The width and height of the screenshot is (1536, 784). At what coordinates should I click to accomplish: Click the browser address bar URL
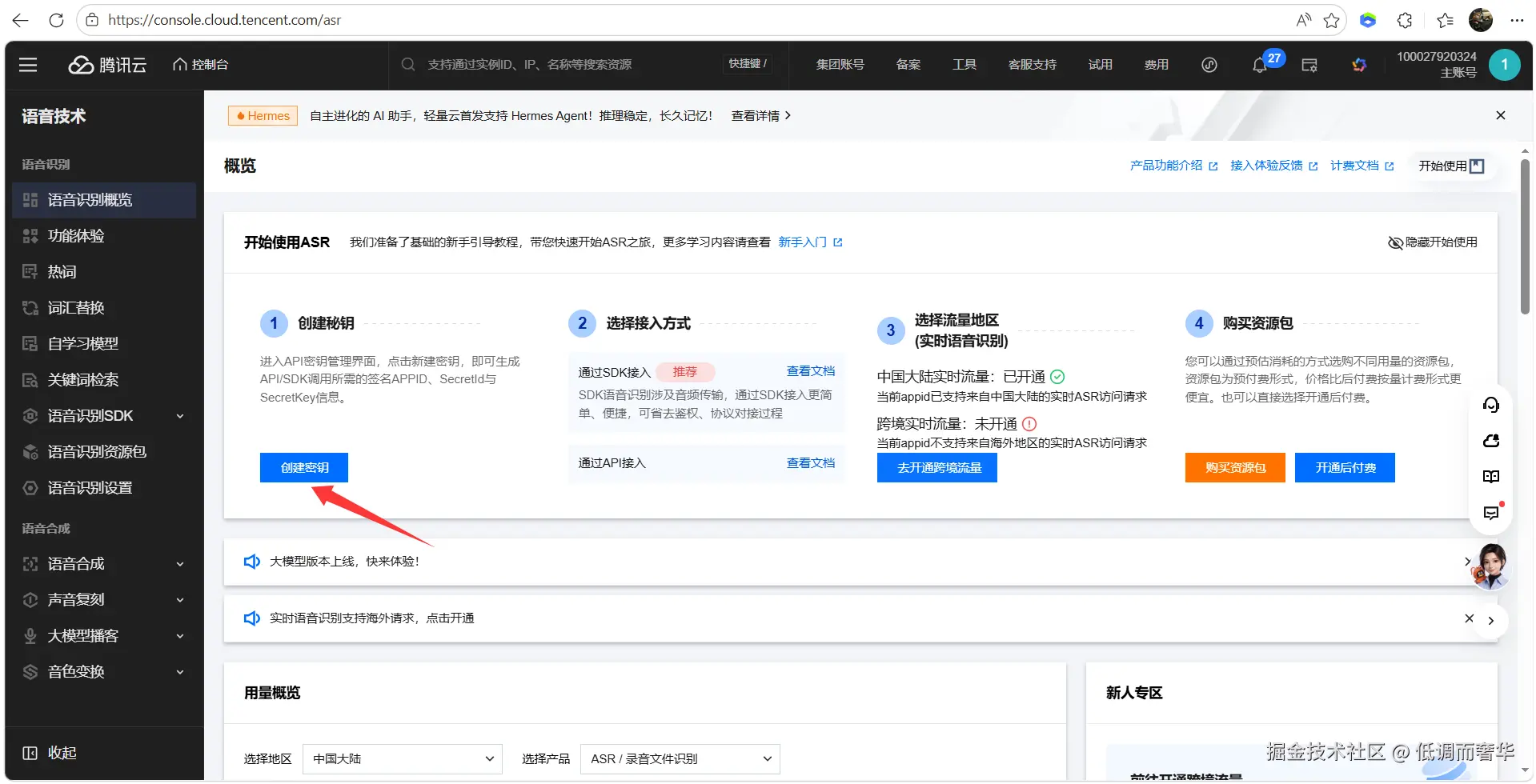224,20
